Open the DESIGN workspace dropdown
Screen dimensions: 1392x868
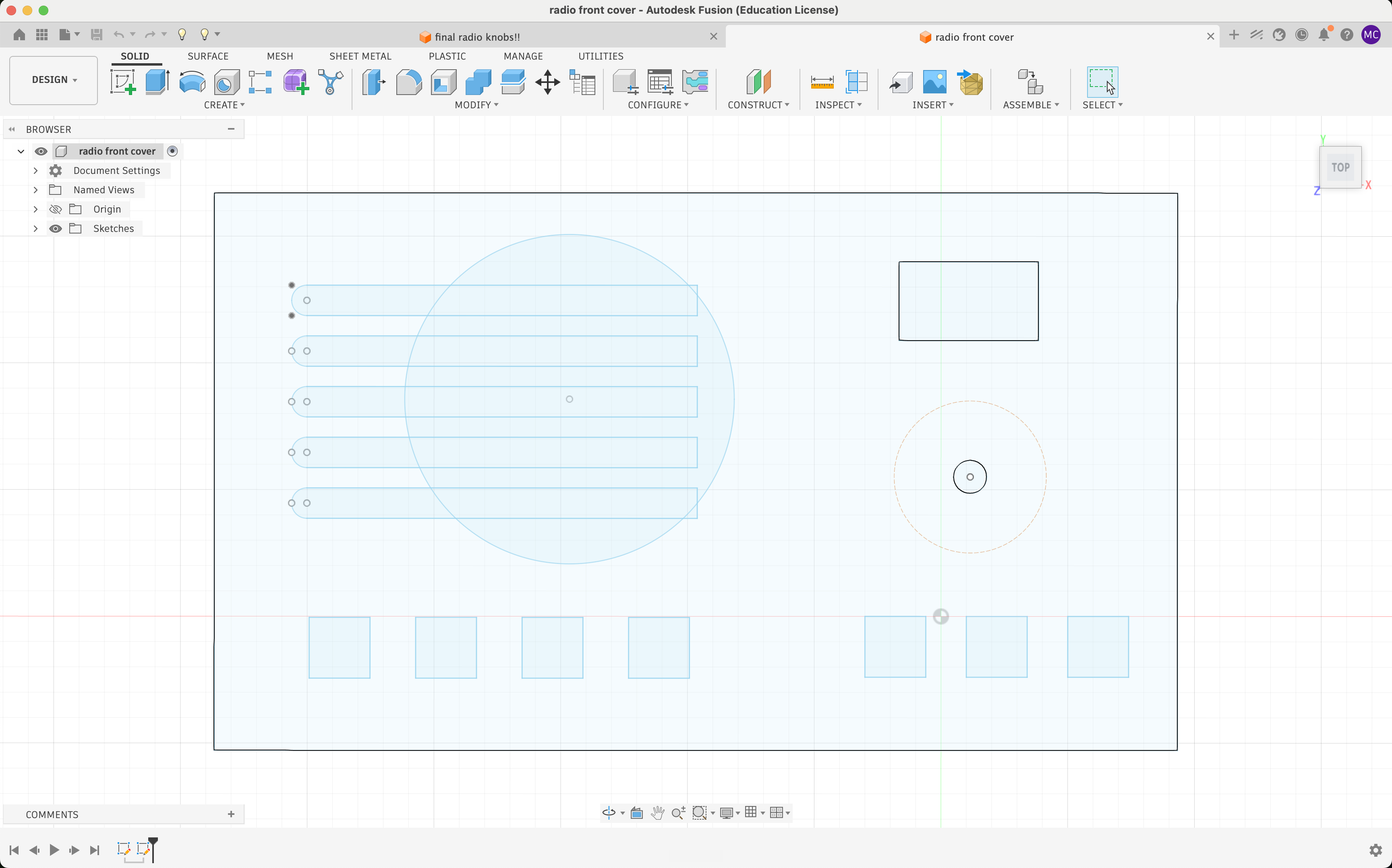click(x=54, y=80)
